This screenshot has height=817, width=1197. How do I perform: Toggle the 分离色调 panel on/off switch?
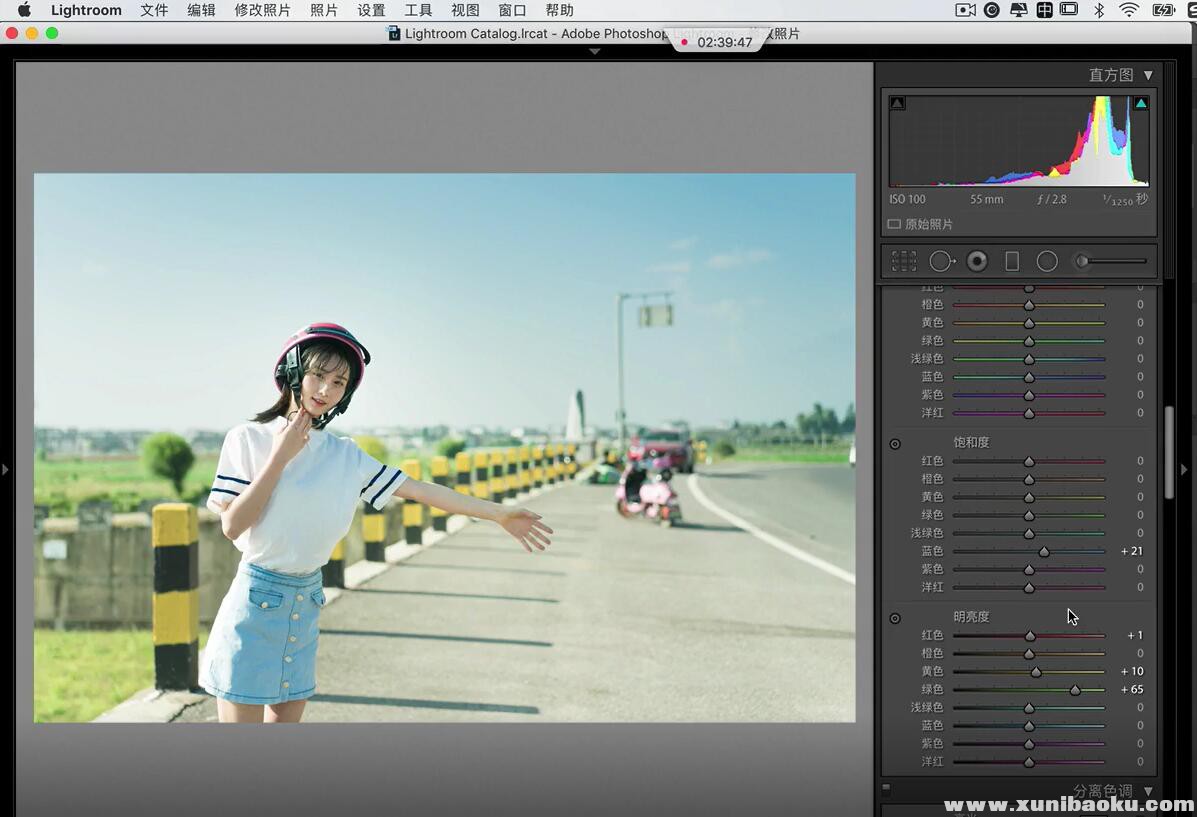point(886,789)
